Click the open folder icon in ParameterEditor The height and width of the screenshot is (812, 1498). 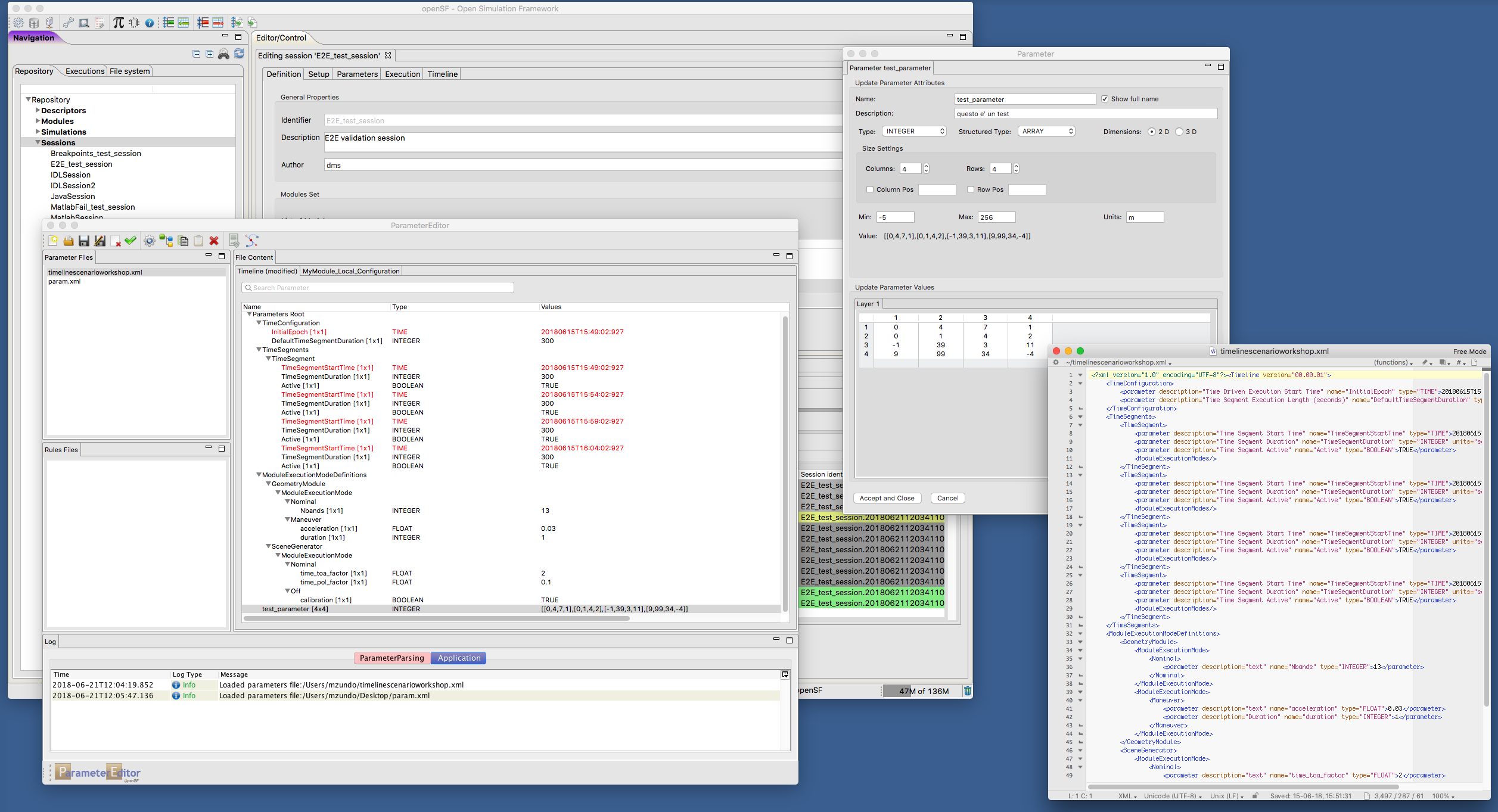point(69,241)
